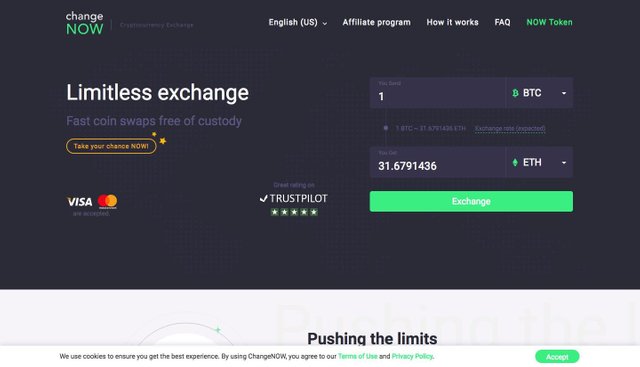Click the Trustpilot five-star rating
This screenshot has height=367, width=640.
(294, 212)
